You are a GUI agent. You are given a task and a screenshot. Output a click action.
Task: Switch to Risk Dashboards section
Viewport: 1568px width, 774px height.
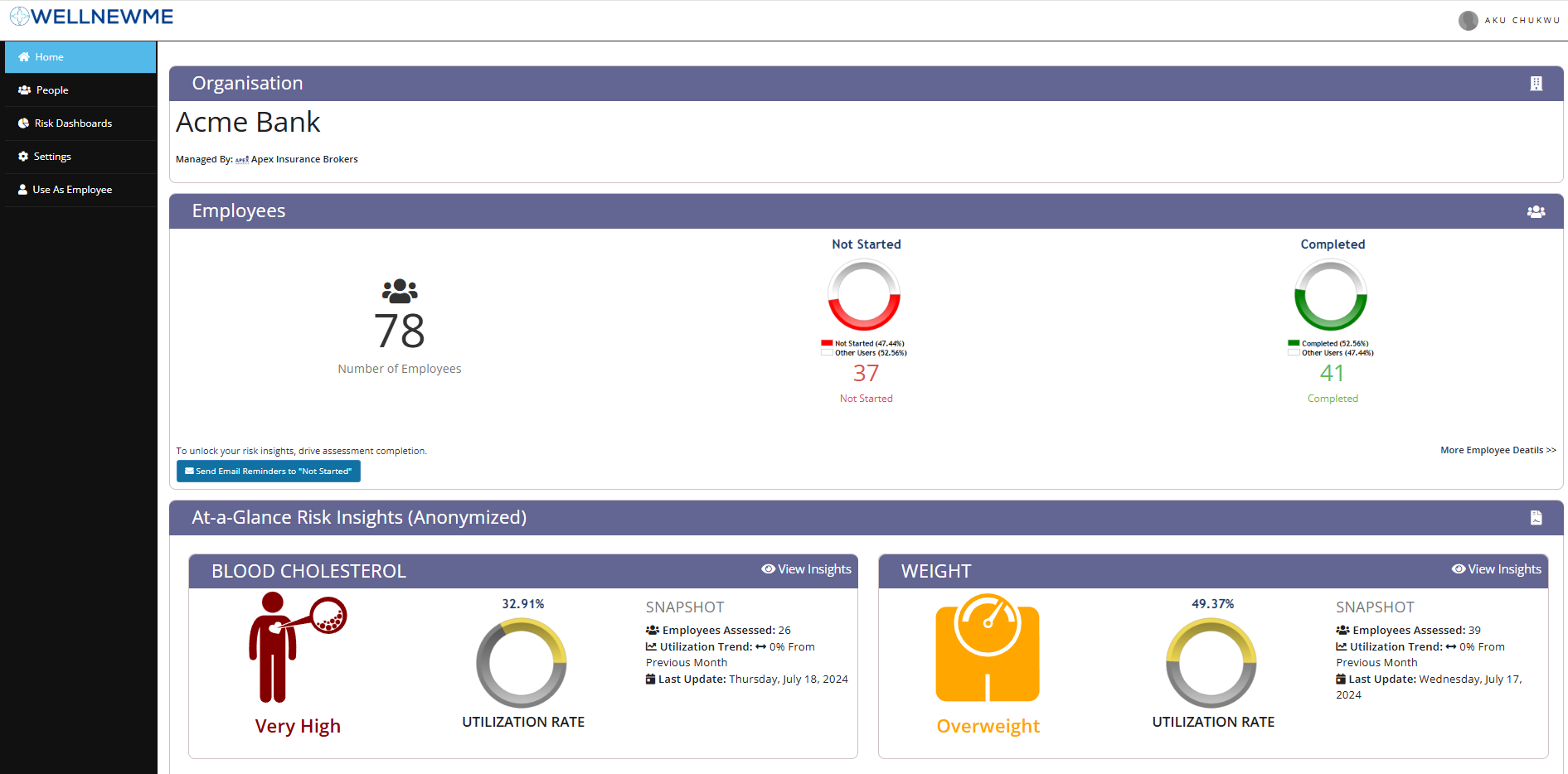pyautogui.click(x=73, y=123)
